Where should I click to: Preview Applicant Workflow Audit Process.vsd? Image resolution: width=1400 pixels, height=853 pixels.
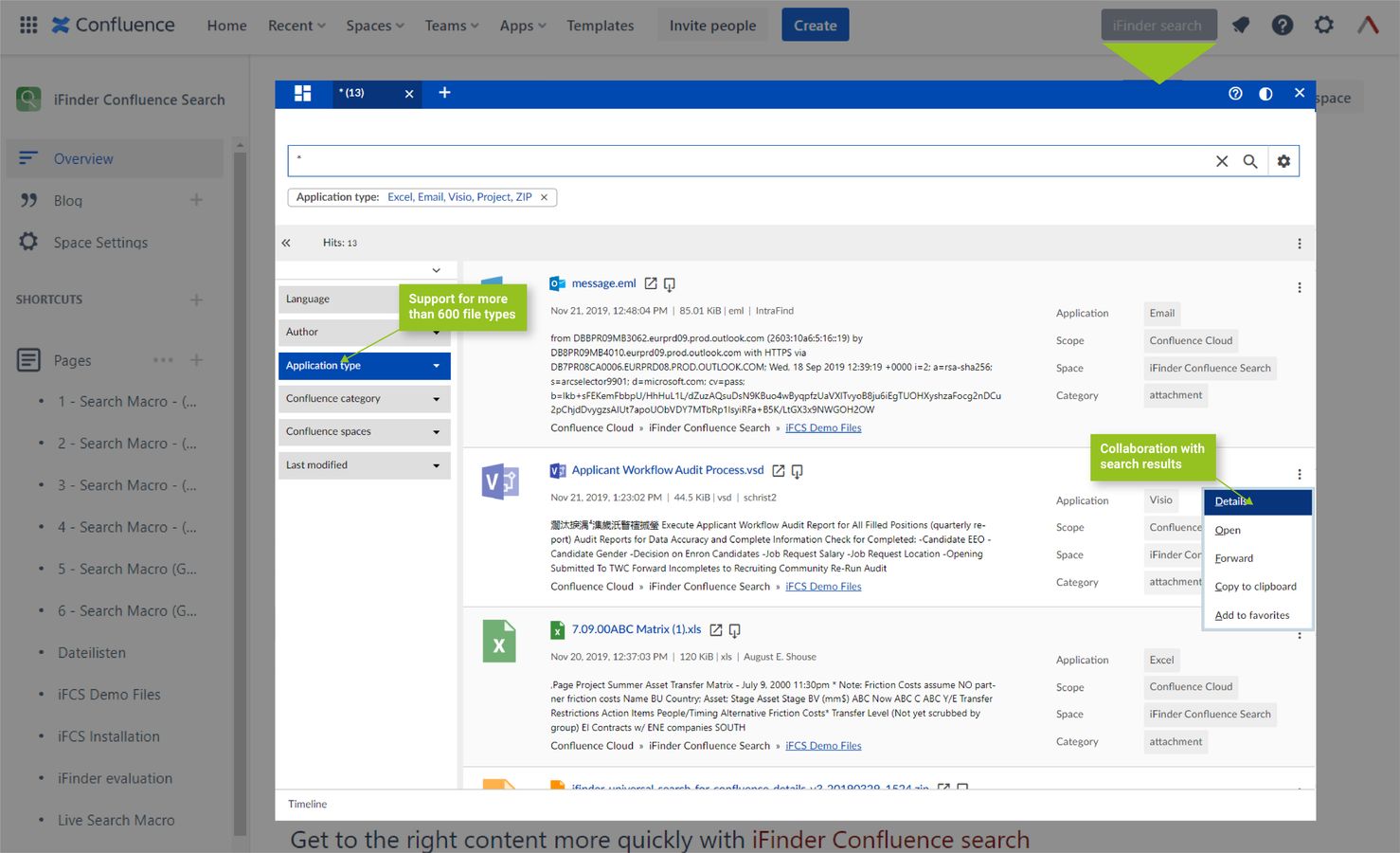[x=798, y=471]
